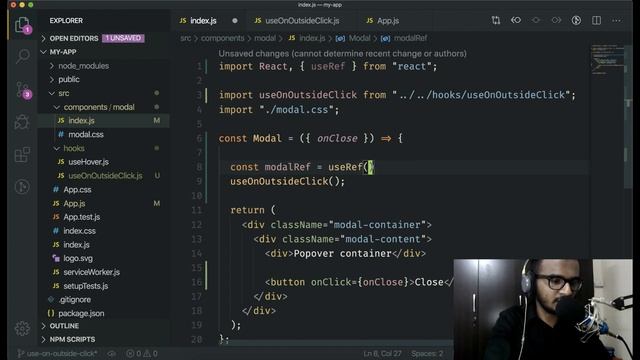Screen dimensions: 640x360
Task: Open serviceWorker.js in the explorer
Action: [x=91, y=272]
